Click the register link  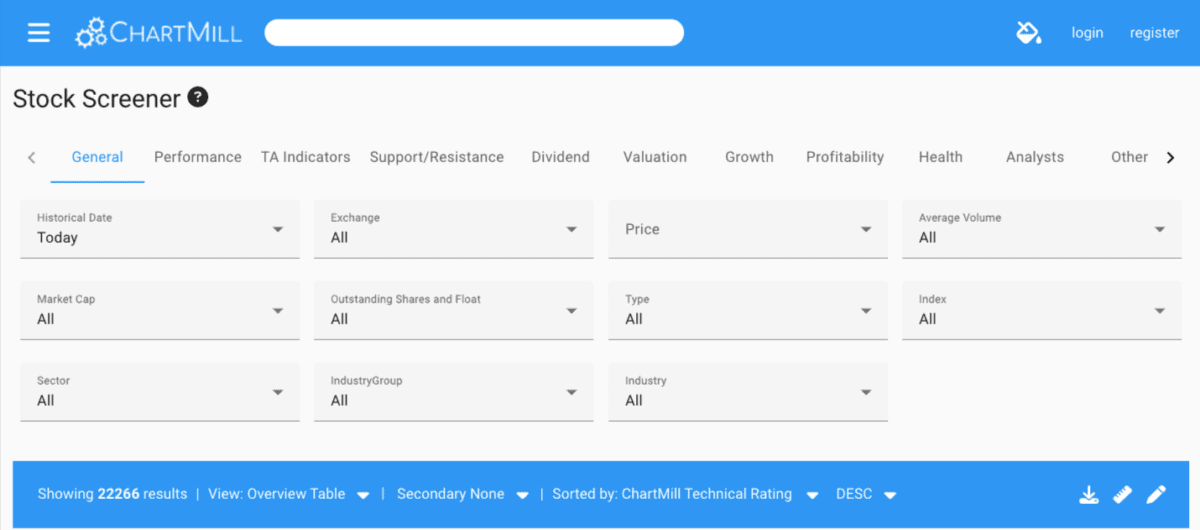[x=1155, y=33]
